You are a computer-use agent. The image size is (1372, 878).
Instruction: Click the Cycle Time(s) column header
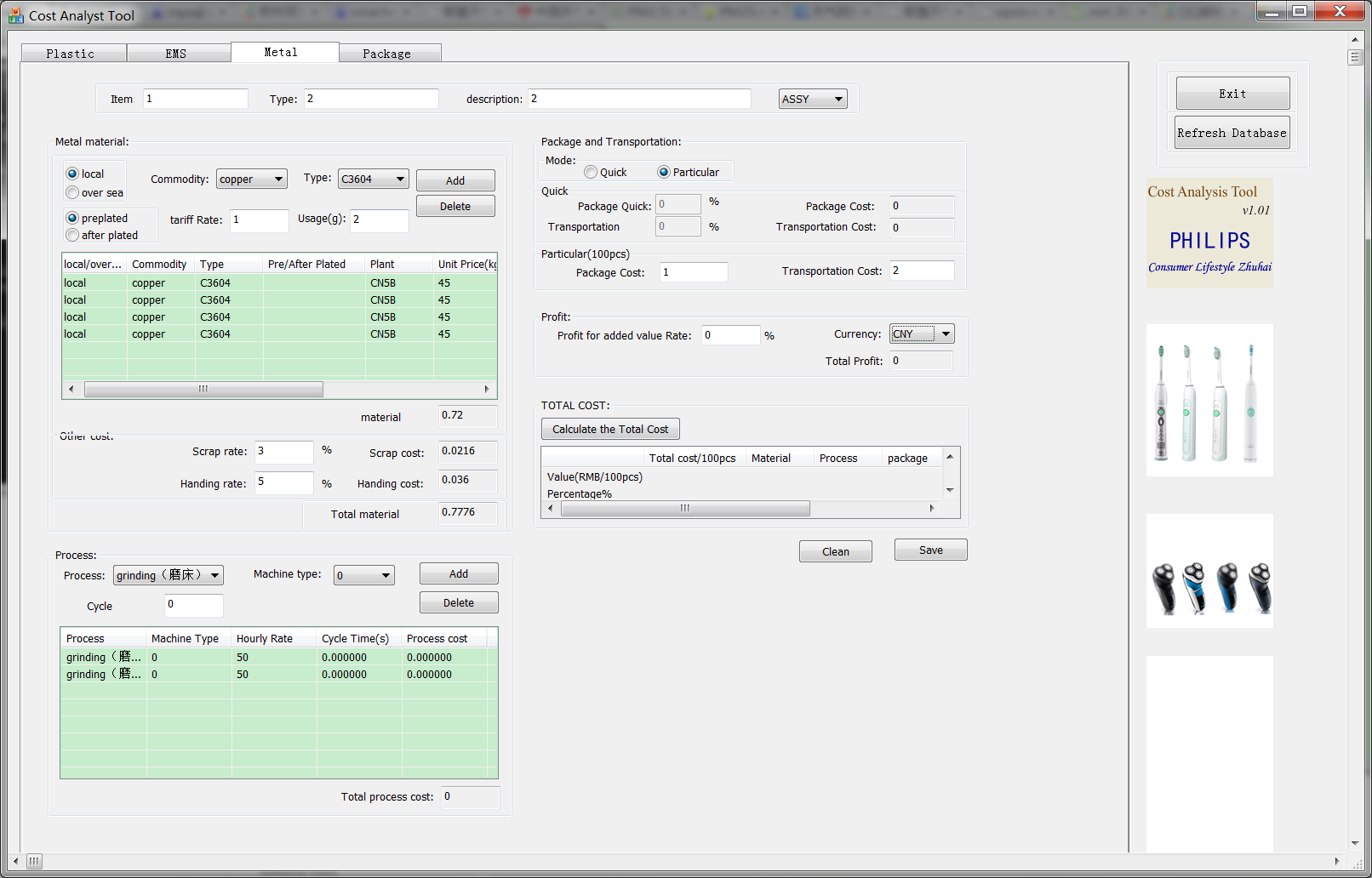[359, 638]
